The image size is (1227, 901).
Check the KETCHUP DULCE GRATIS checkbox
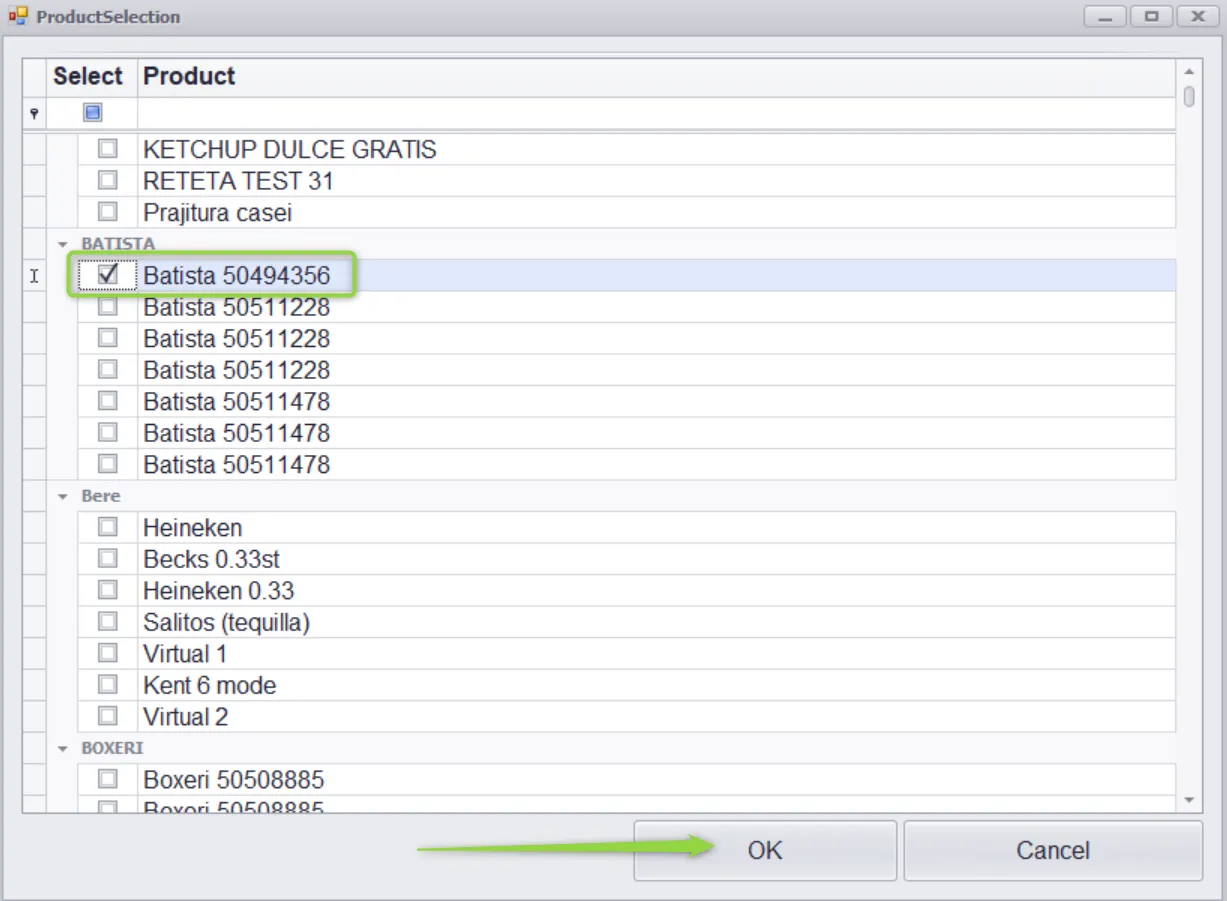(107, 149)
